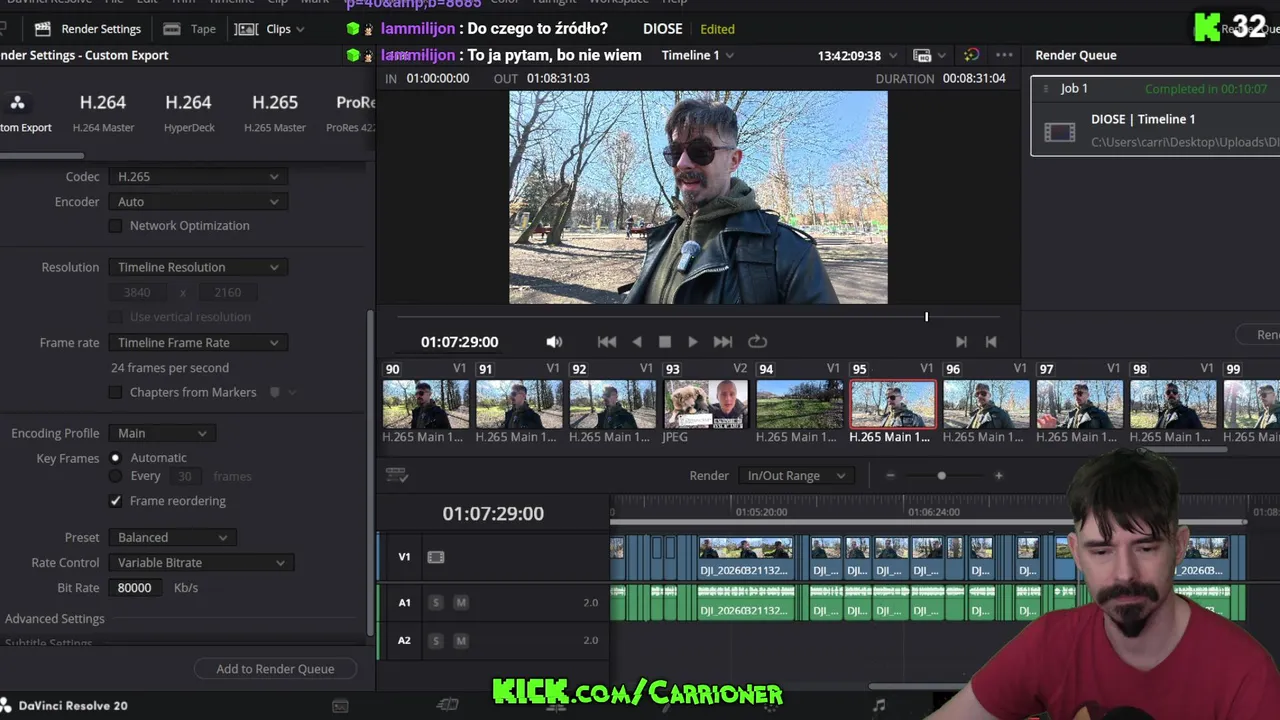Image resolution: width=1280 pixels, height=720 pixels.
Task: Open the Fairlight page music icon
Action: (x=879, y=706)
